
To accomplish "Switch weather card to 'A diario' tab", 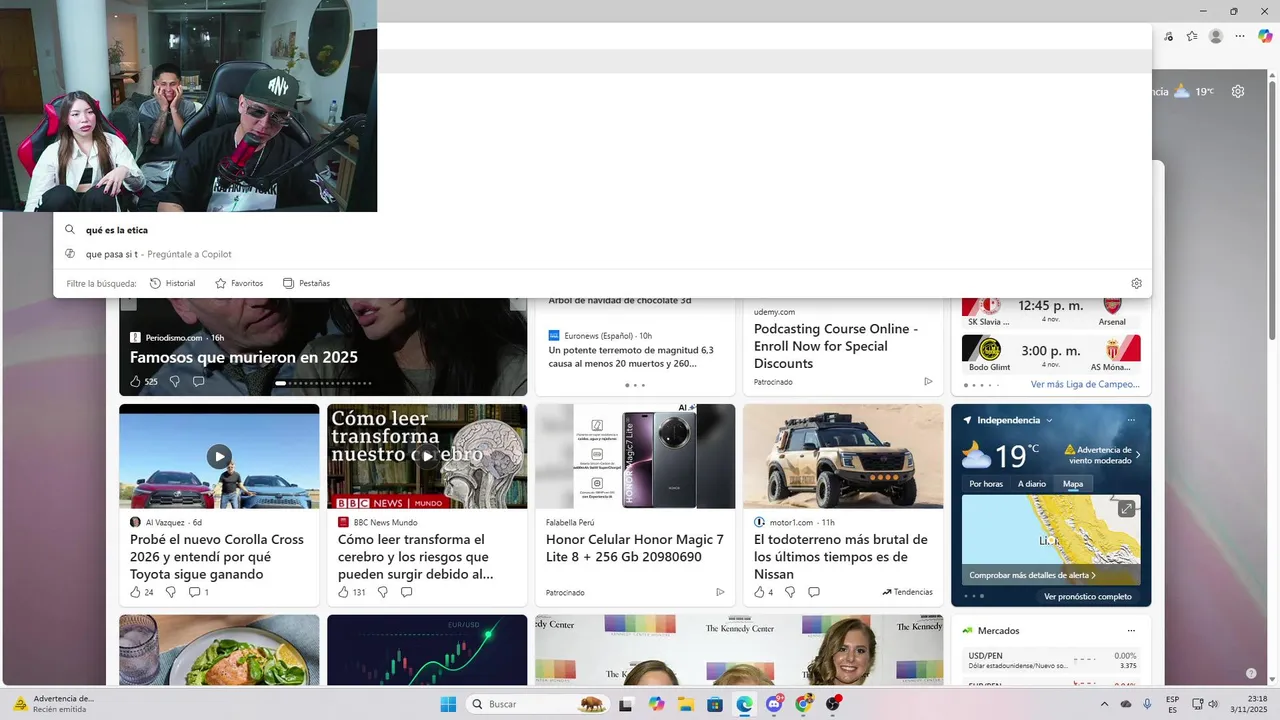I will pos(1032,484).
